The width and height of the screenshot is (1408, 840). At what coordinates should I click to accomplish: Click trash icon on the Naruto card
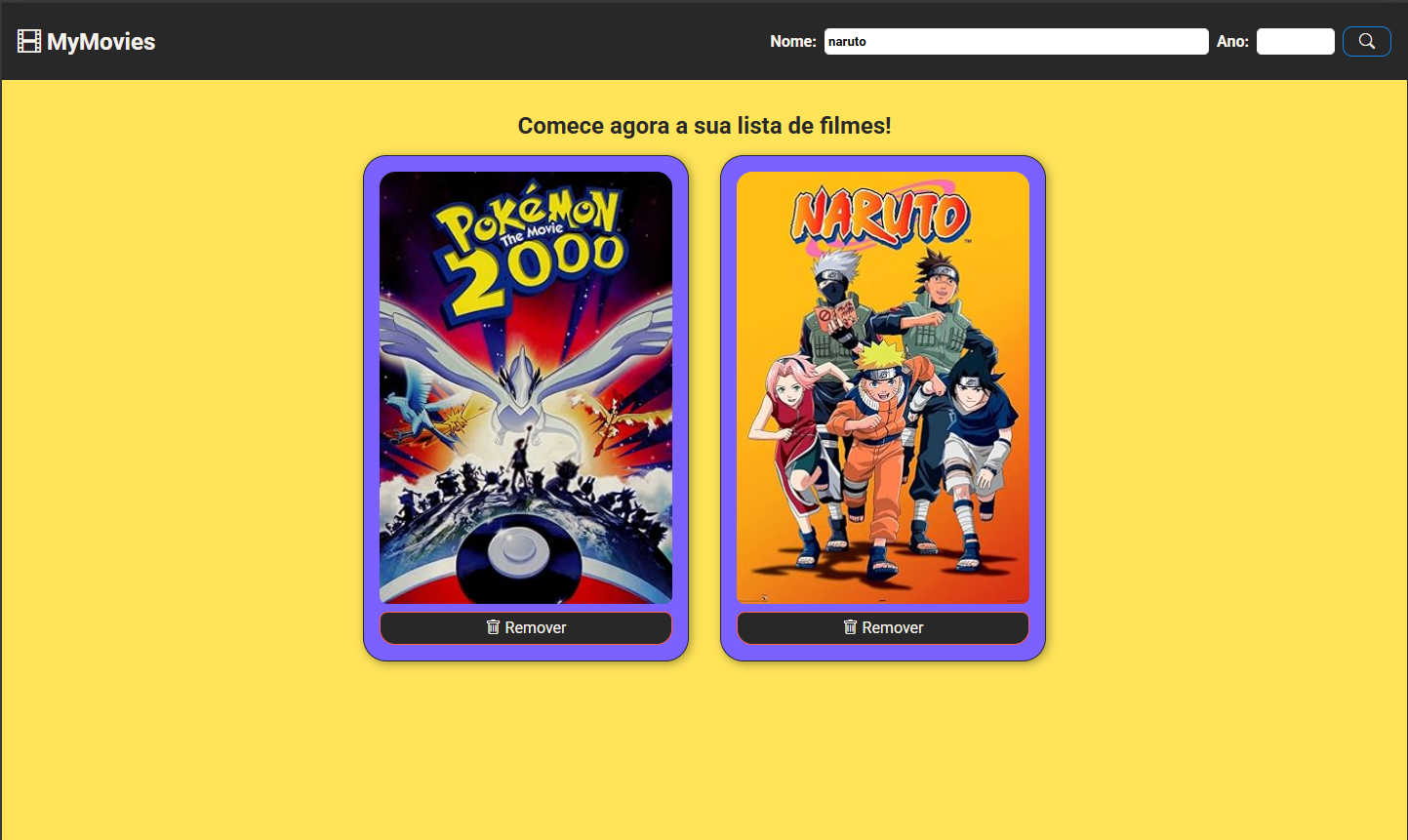(850, 627)
